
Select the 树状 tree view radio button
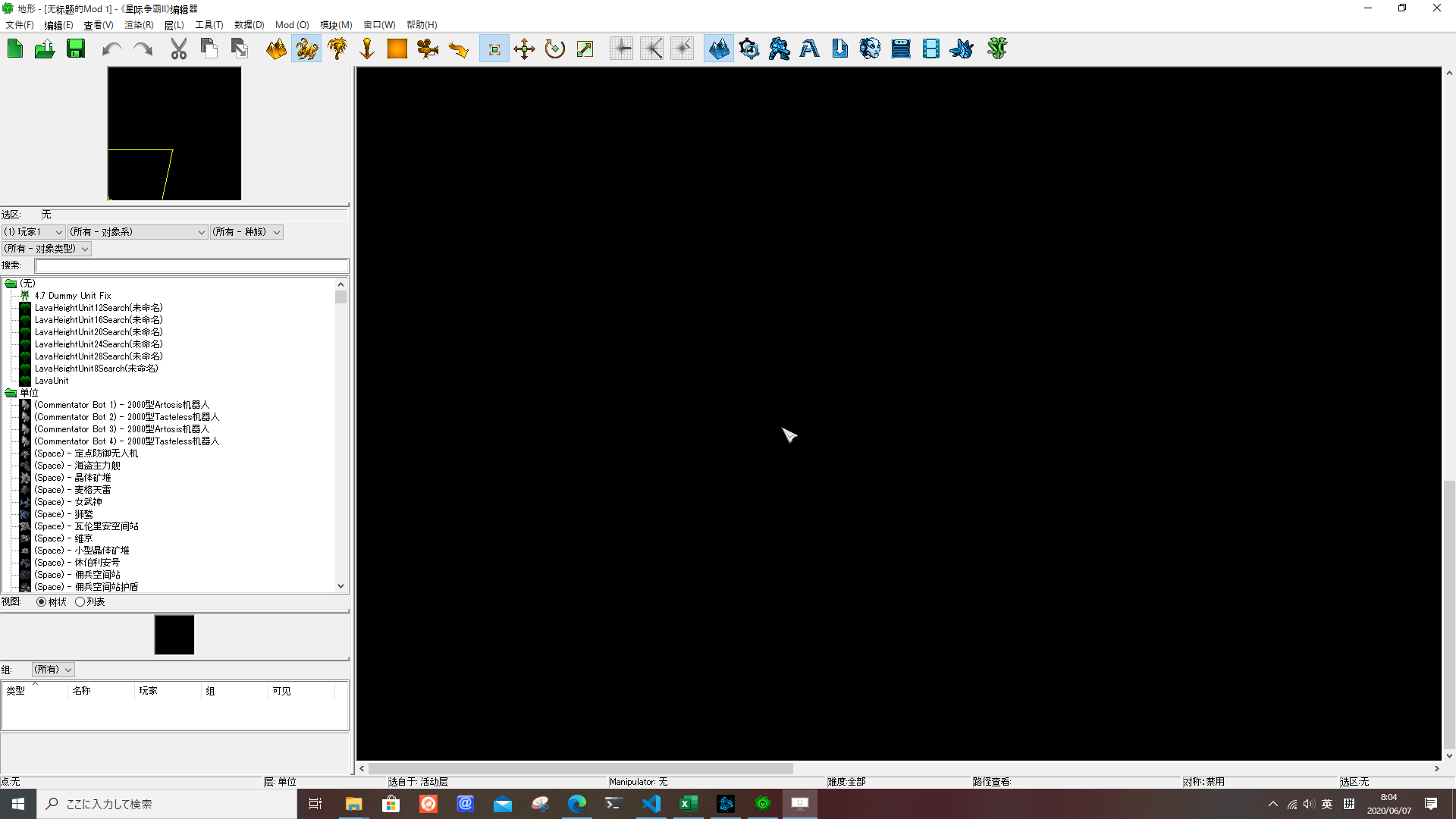pos(42,602)
